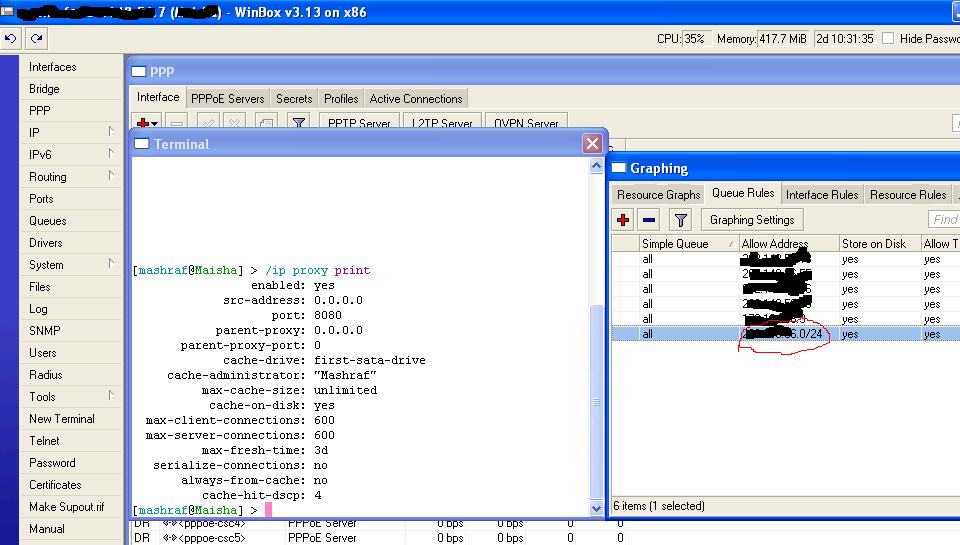Click the Terminal scrollbar up arrow
The width and height of the screenshot is (960, 545).
click(596, 166)
